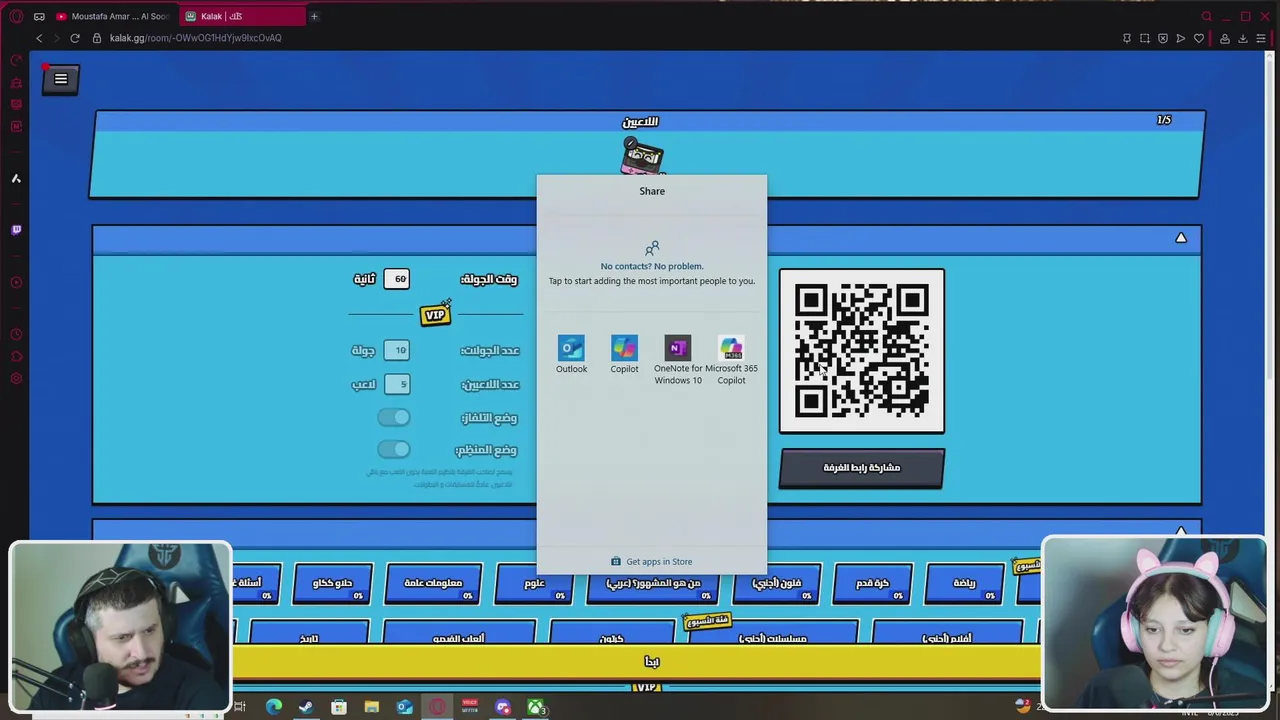
Task: Collapse the settings panel with the triangle arrow
Action: 1181,238
